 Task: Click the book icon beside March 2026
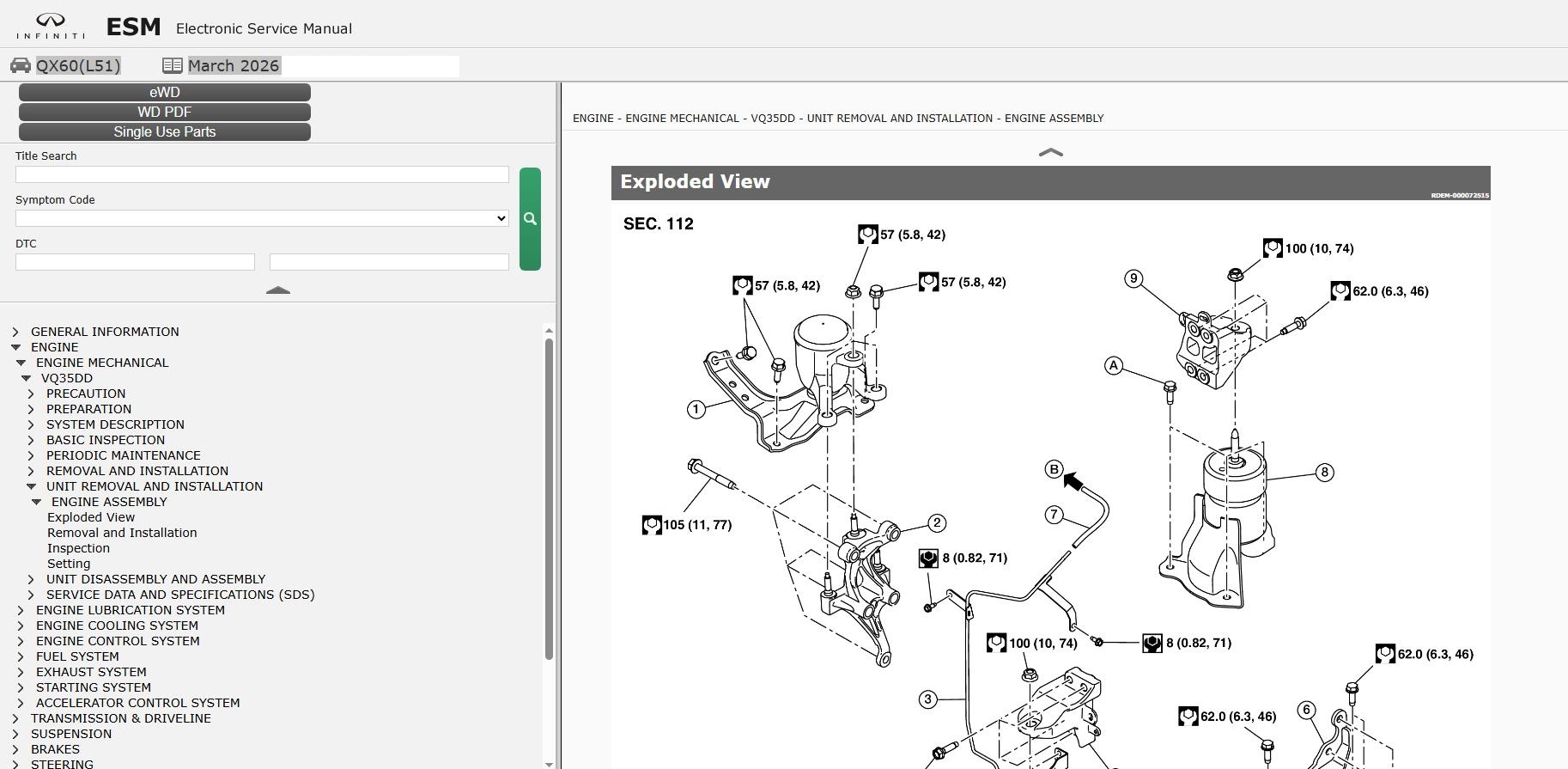click(x=173, y=65)
